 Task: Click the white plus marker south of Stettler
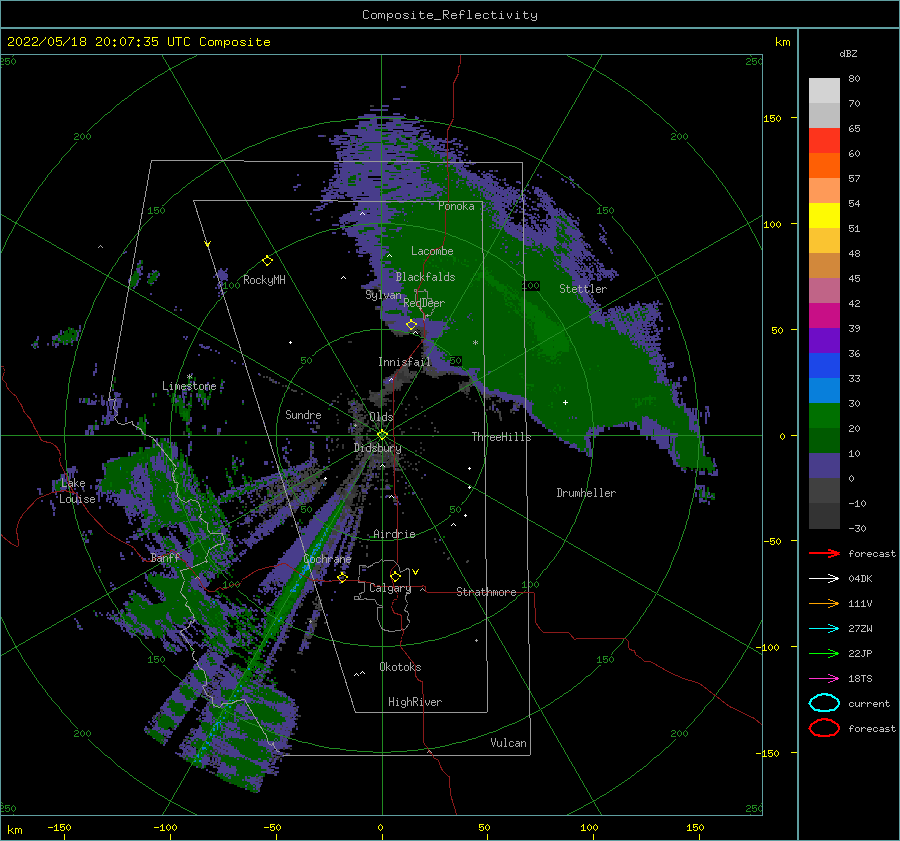[x=565, y=402]
